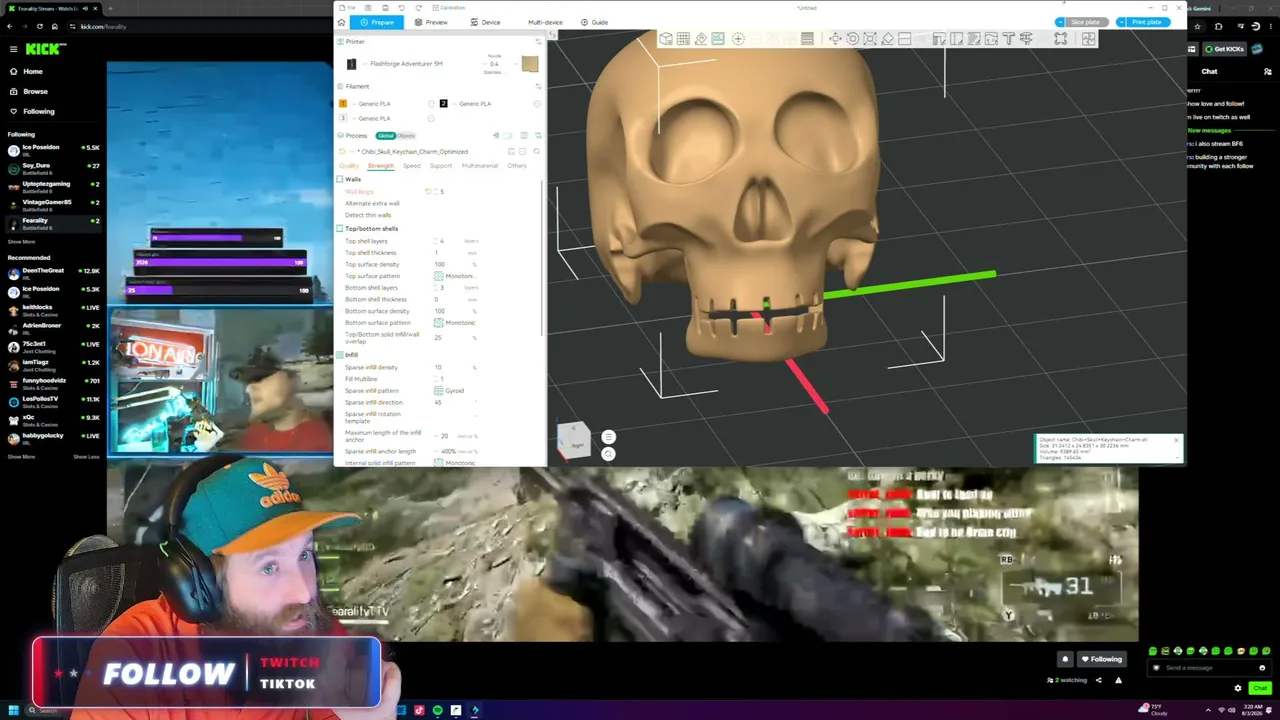Click the layers stack icon in viewport toolbar
The width and height of the screenshot is (1280, 720).
807,39
